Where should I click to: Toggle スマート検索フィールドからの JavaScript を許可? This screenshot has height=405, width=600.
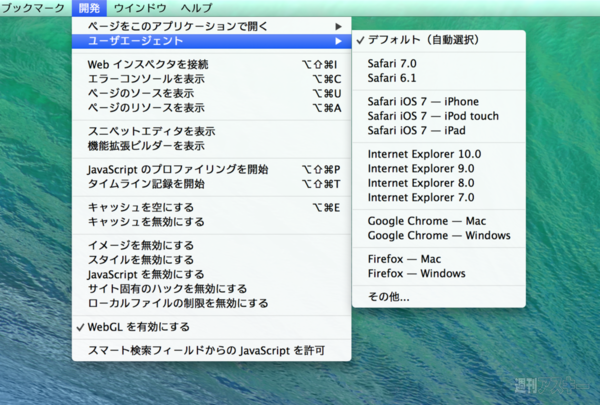coord(212,351)
